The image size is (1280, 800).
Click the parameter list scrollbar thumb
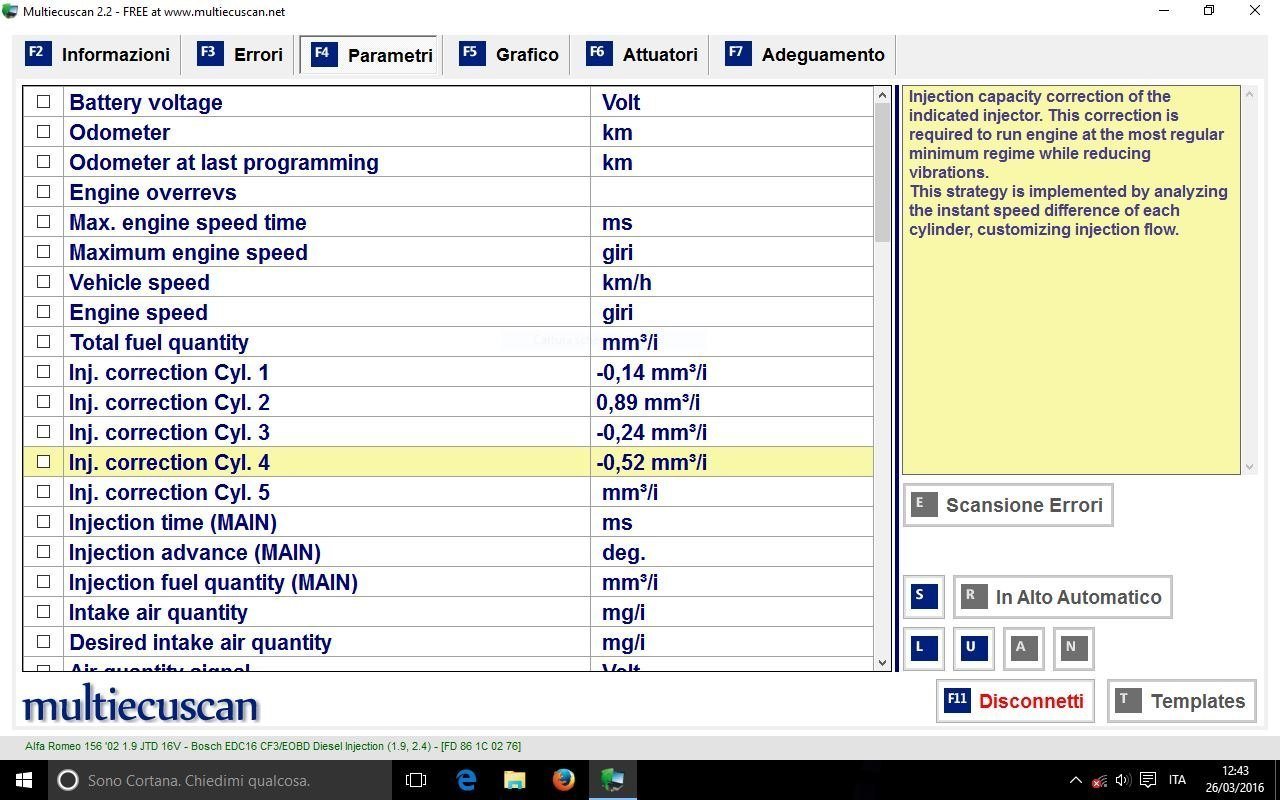[x=882, y=172]
